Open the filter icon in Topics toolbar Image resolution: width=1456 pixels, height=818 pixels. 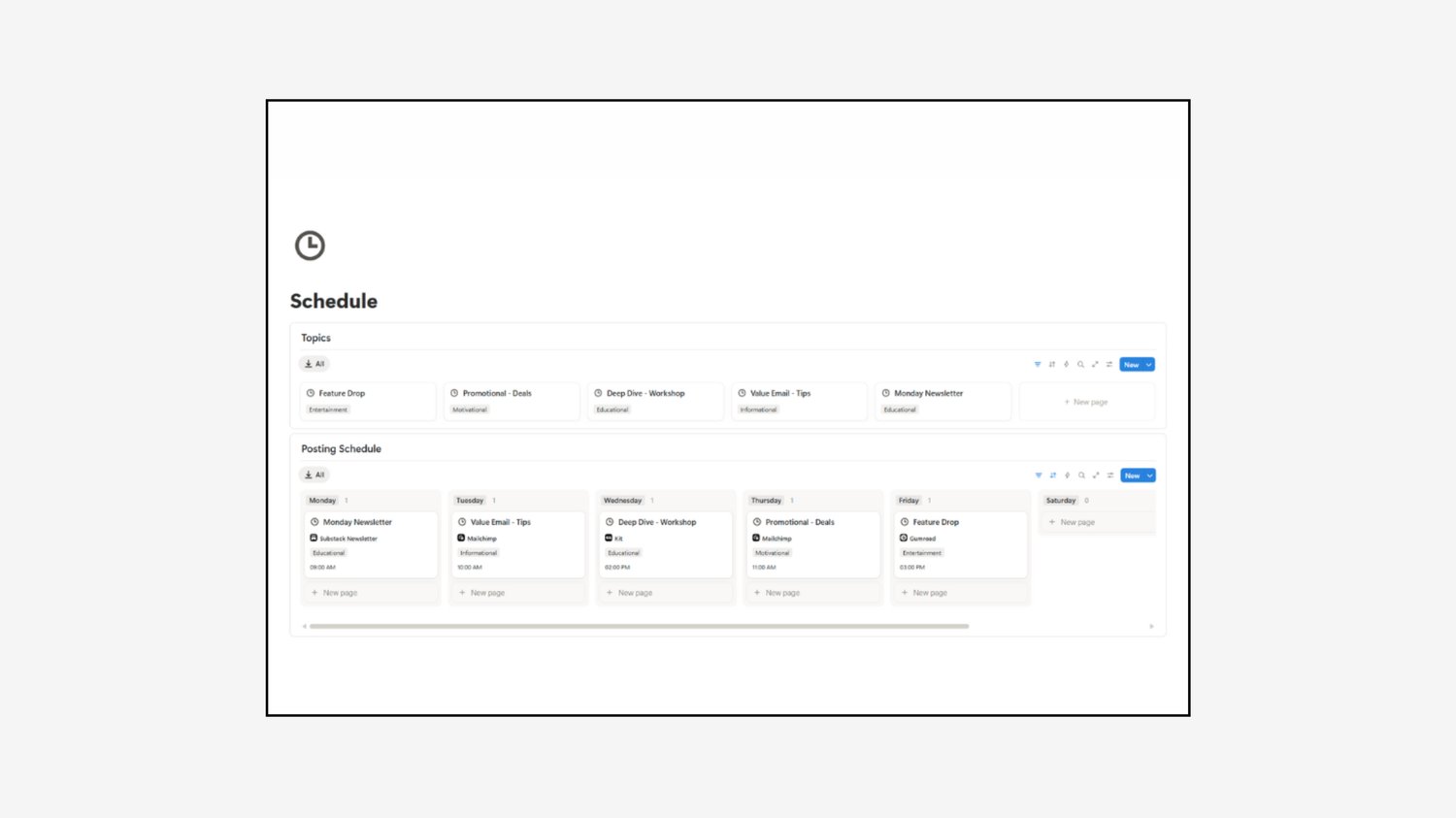click(x=1038, y=365)
